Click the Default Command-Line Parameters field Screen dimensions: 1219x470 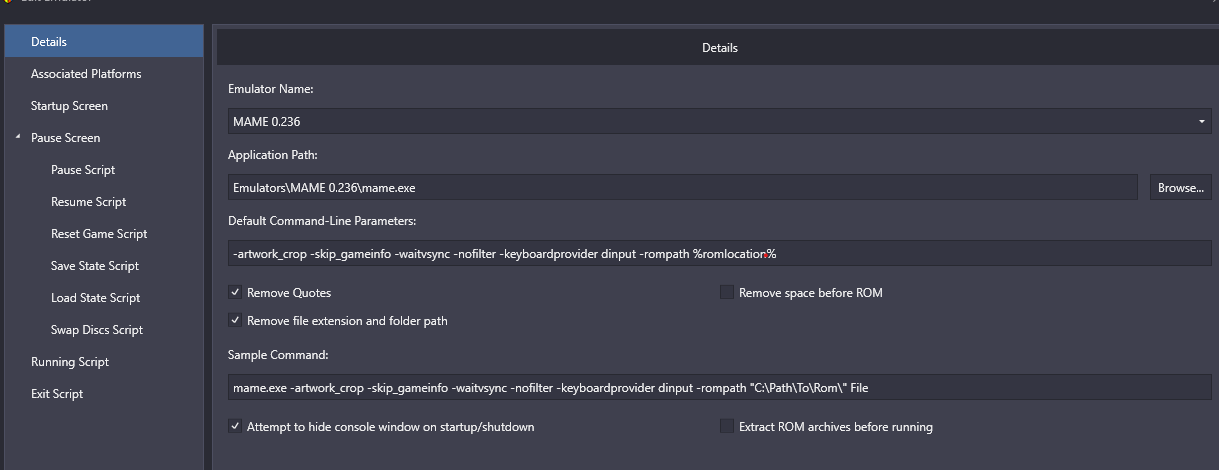click(720, 254)
